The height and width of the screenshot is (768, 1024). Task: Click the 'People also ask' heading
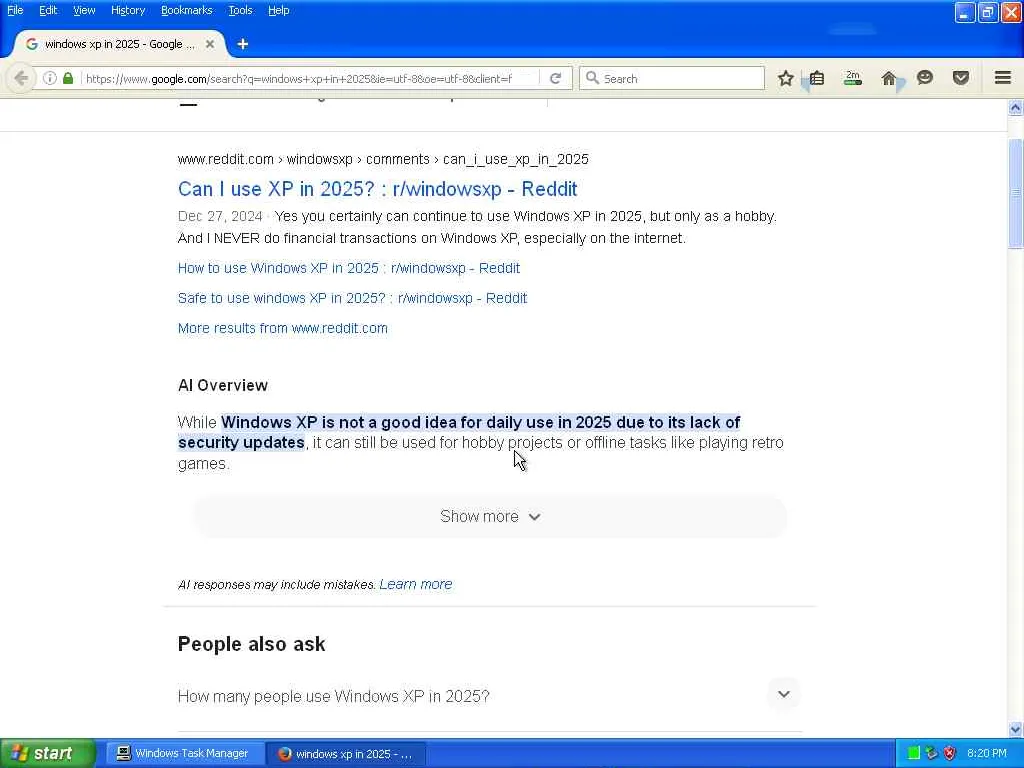(x=251, y=644)
